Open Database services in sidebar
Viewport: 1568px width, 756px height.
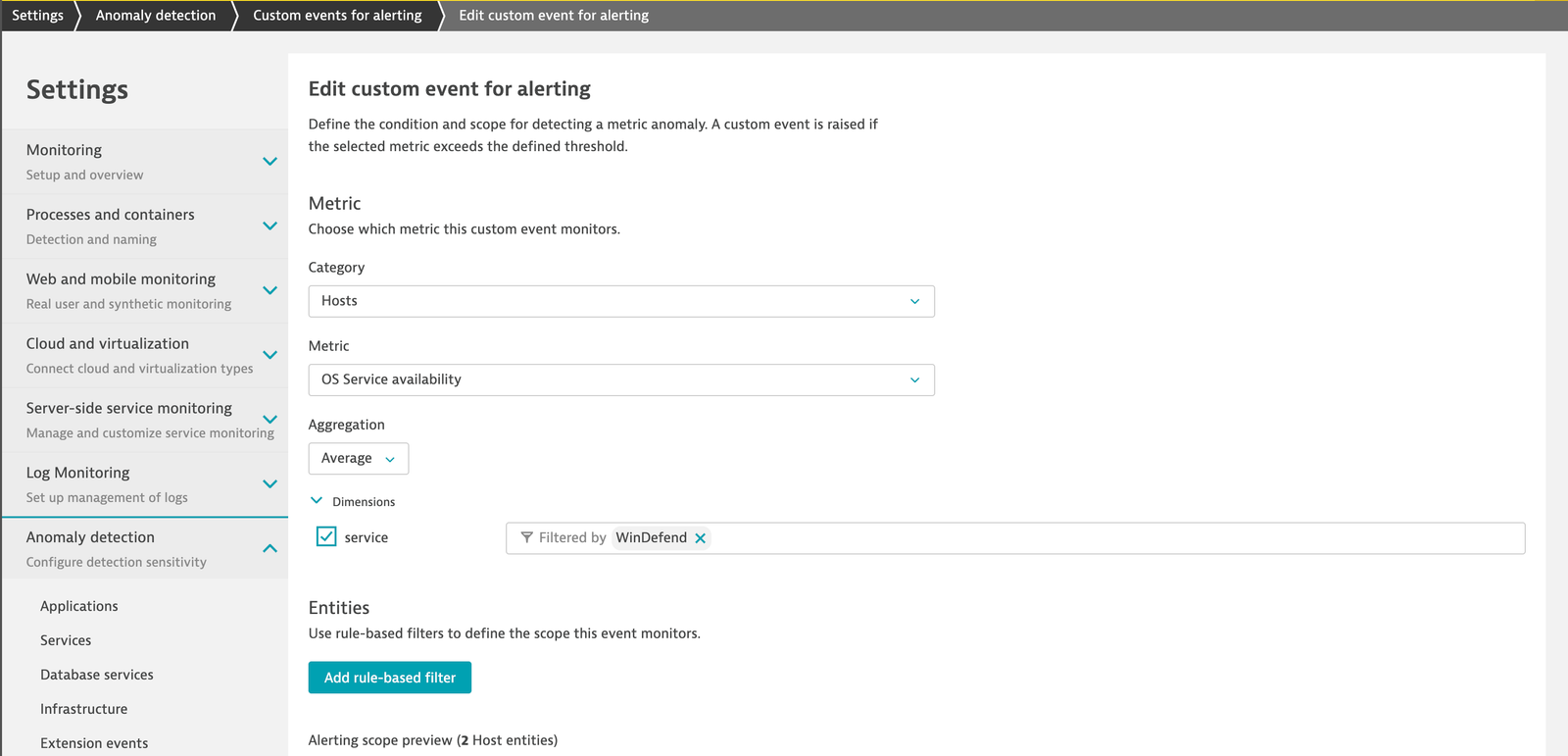pyautogui.click(x=97, y=675)
